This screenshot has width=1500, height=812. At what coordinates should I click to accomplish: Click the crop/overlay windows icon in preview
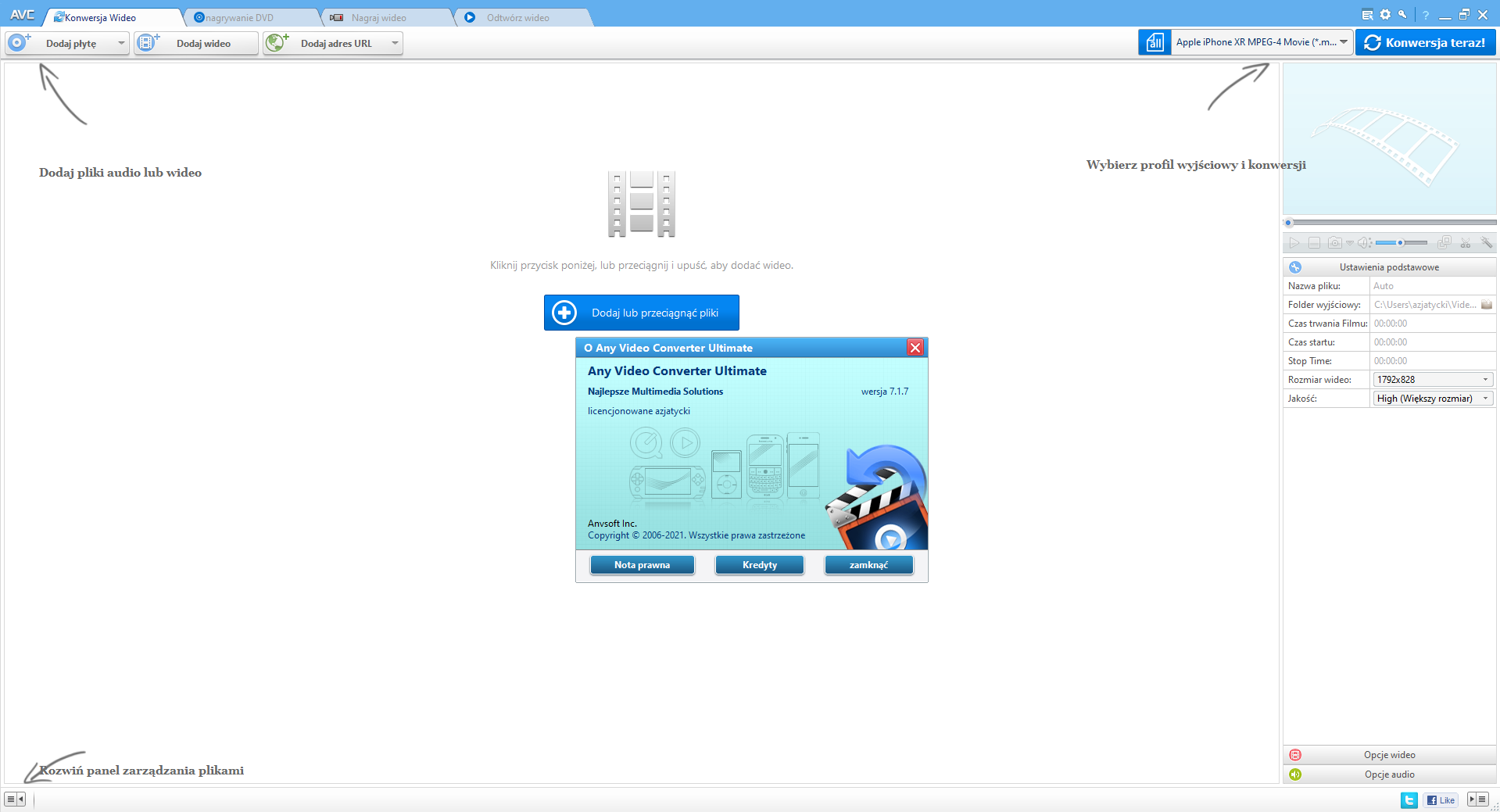[x=1445, y=243]
